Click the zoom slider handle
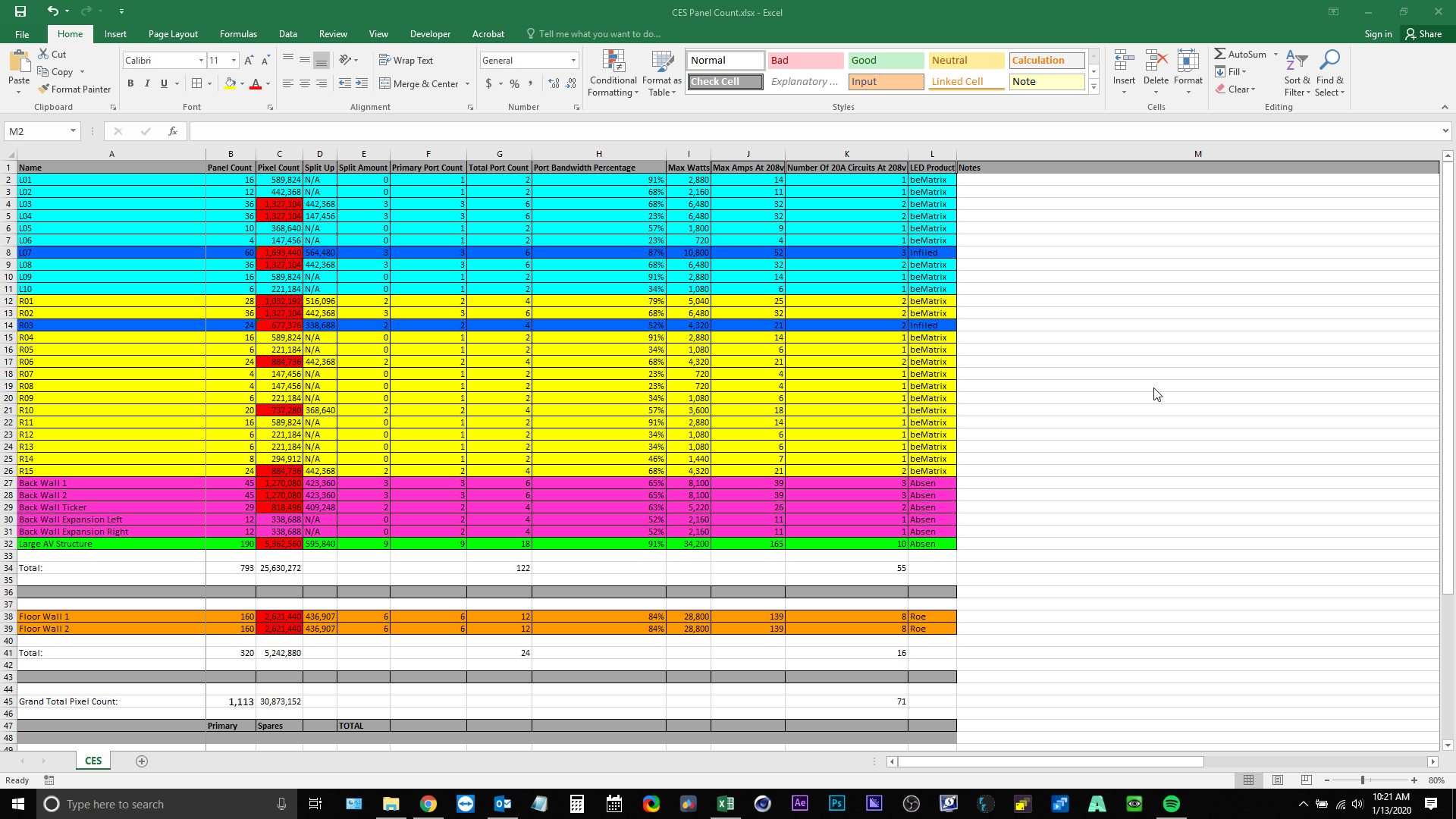This screenshot has width=1456, height=819. point(1363,780)
